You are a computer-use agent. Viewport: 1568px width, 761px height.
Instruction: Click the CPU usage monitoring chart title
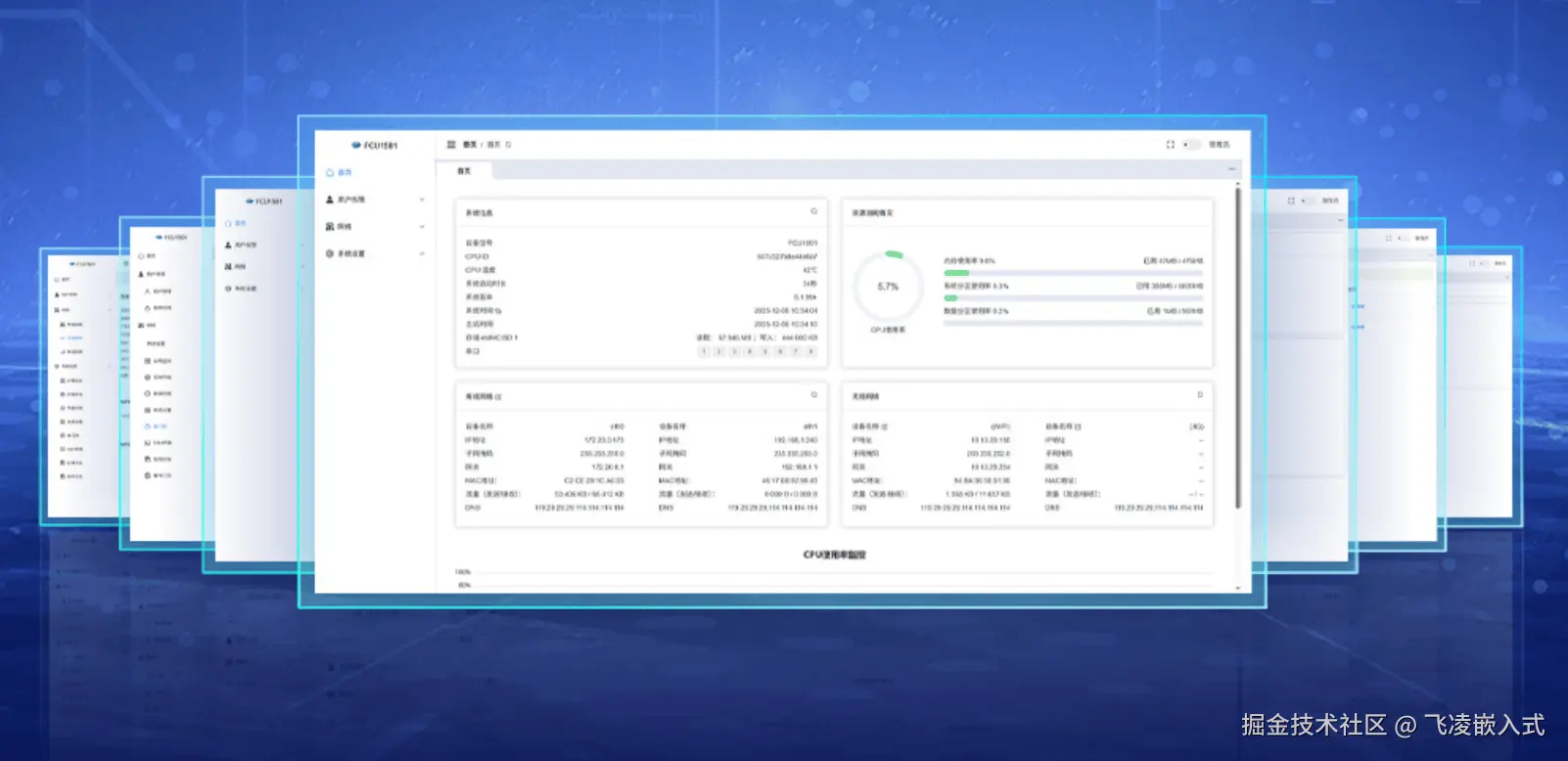(835, 555)
